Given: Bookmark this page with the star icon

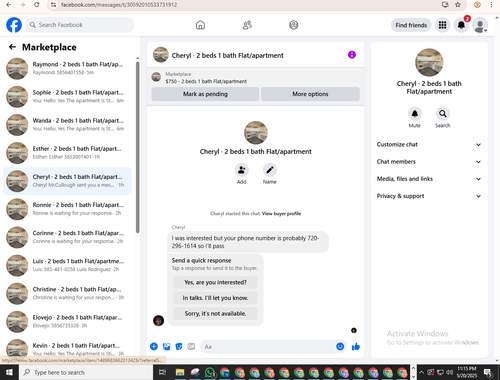Looking at the screenshot, I should [x=458, y=5].
